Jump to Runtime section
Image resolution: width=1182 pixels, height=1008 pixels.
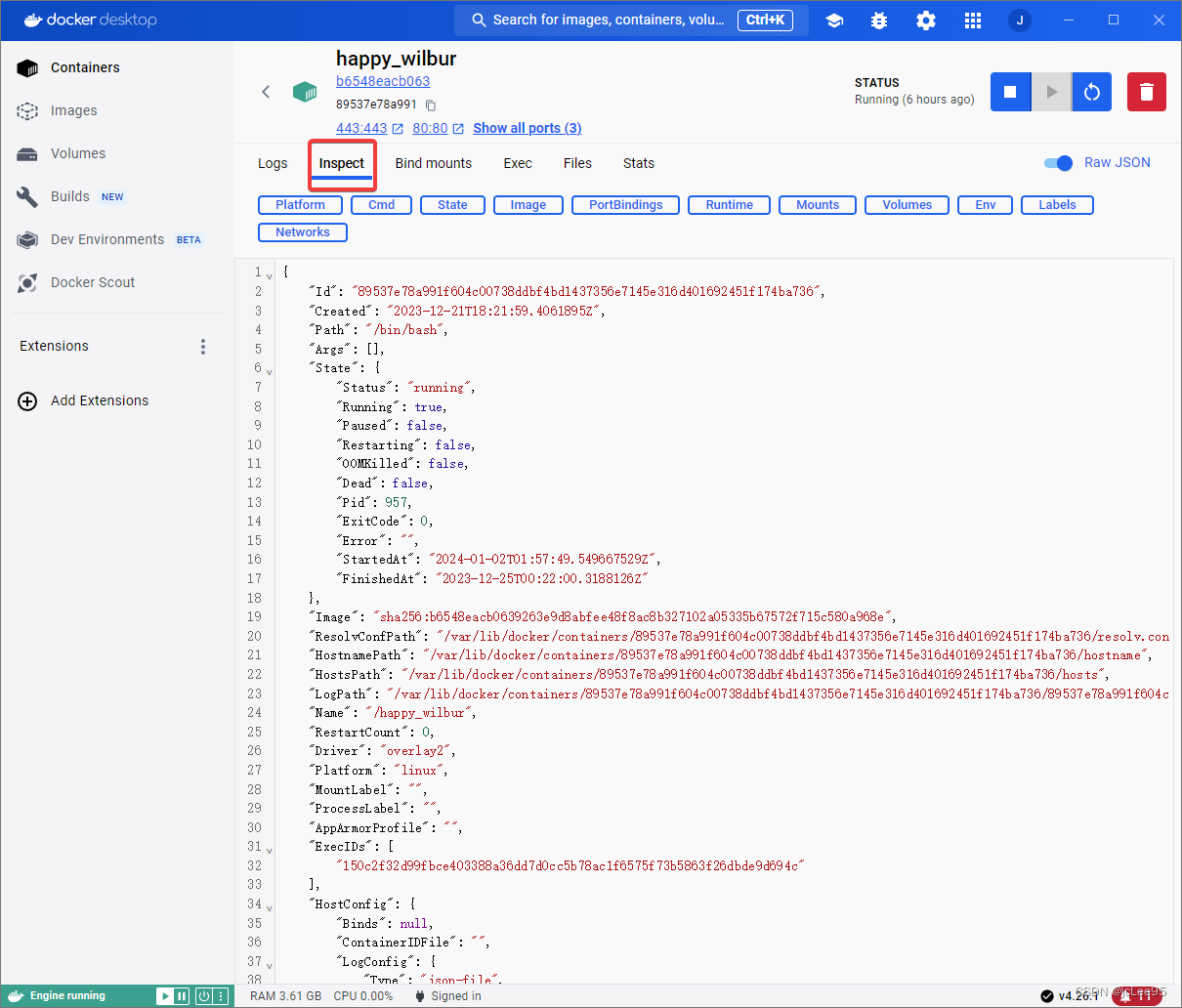coord(730,205)
